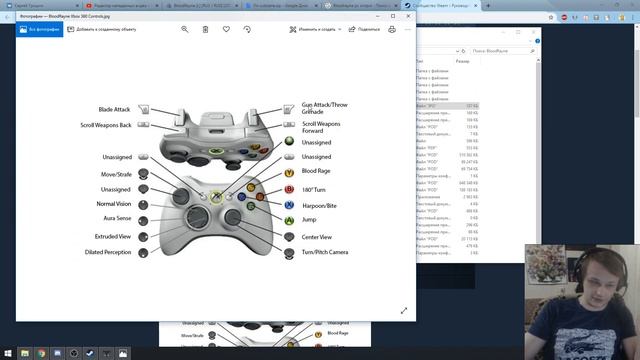
Task: Select the highlighted 'Файл POD' row in Explorer
Action: [x=447, y=106]
